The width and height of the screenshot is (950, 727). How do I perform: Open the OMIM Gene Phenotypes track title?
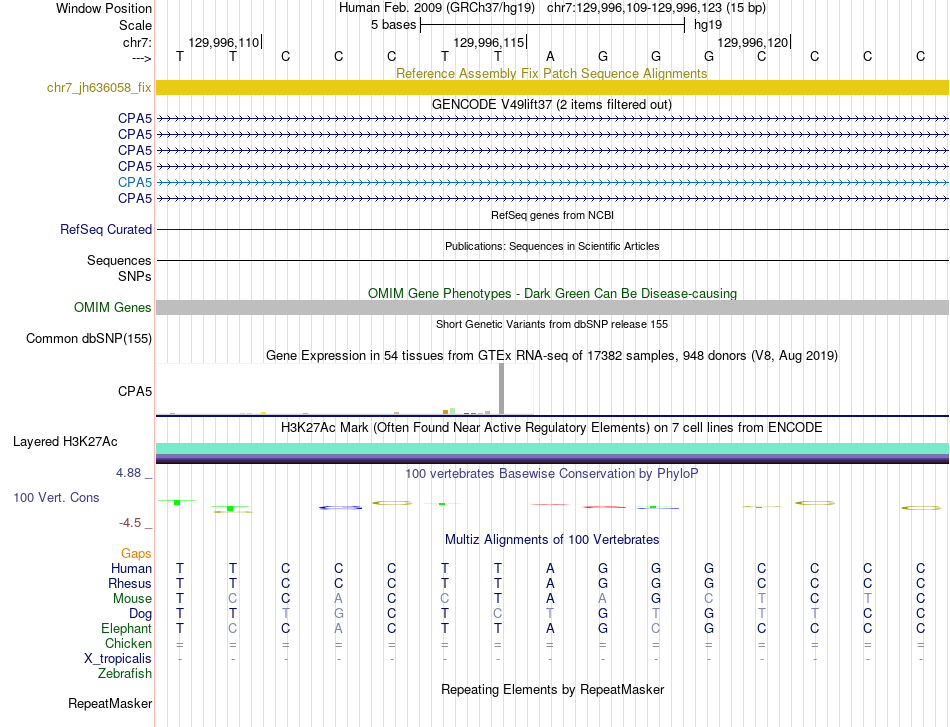(552, 293)
